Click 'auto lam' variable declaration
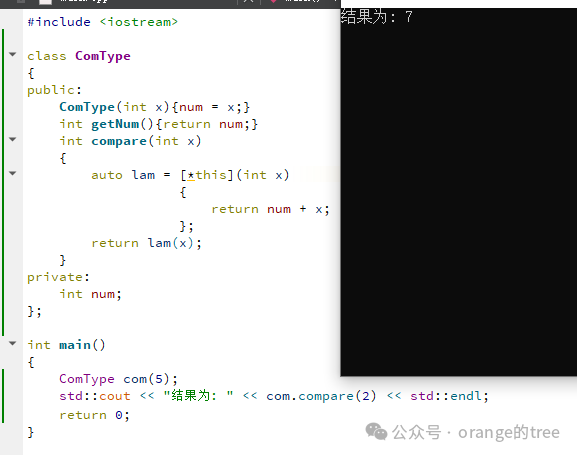 [123, 175]
